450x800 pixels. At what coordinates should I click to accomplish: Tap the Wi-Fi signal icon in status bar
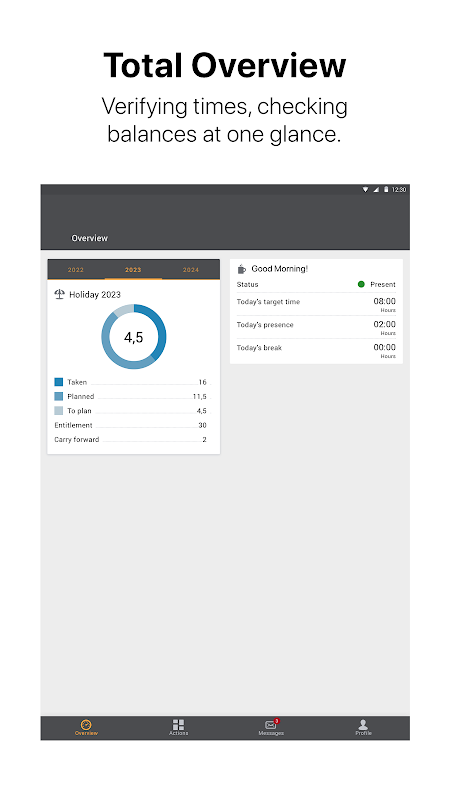click(366, 189)
